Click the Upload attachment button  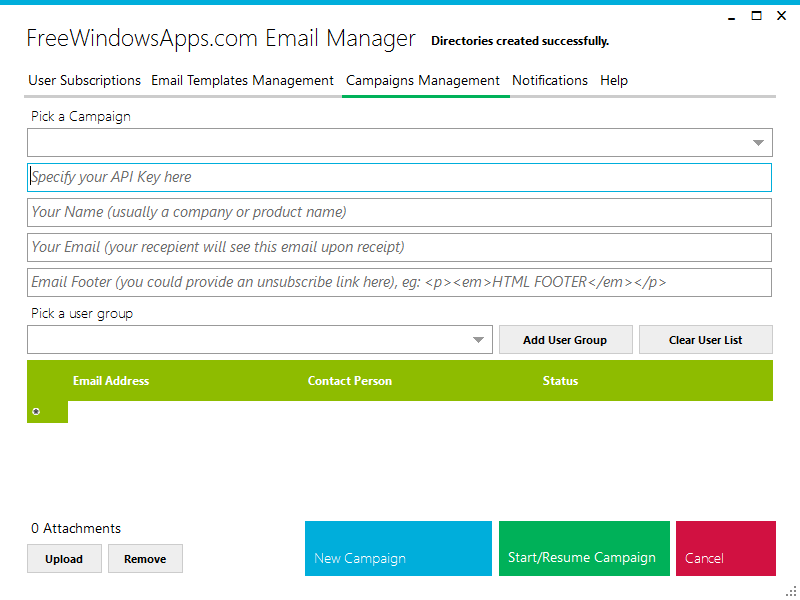[64, 559]
